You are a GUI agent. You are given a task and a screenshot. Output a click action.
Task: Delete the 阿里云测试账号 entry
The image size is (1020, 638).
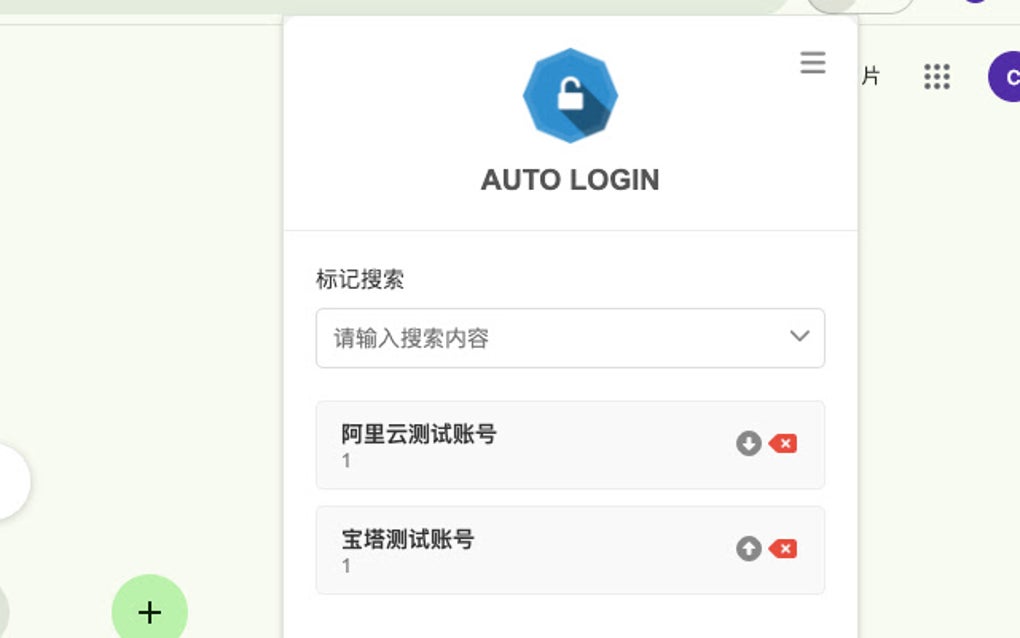[x=783, y=444]
